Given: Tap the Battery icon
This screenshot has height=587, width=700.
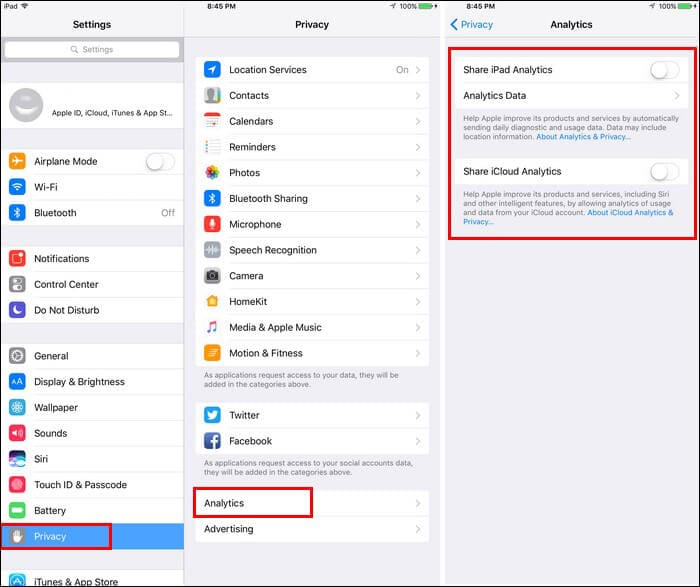Looking at the screenshot, I should (17, 510).
